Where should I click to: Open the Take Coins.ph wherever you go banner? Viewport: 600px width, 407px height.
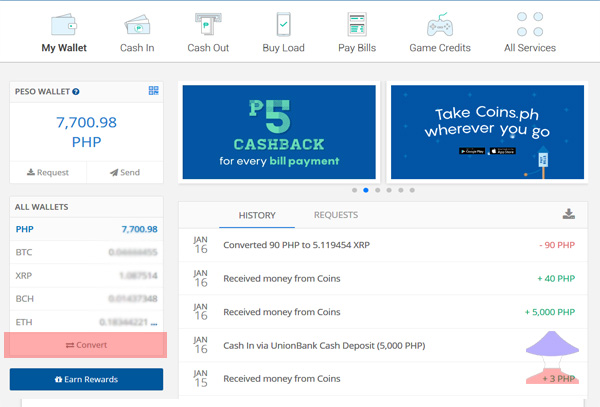coord(487,132)
